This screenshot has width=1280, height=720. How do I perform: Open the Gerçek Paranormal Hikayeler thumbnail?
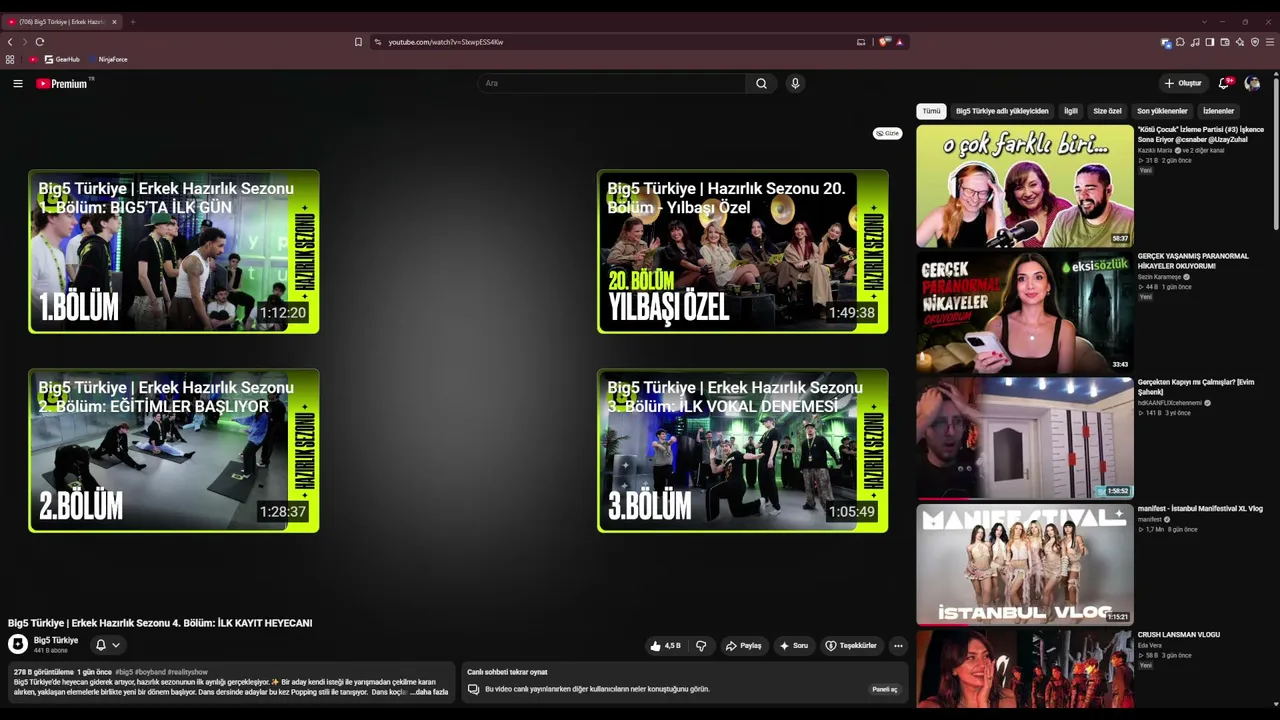[x=1025, y=312]
